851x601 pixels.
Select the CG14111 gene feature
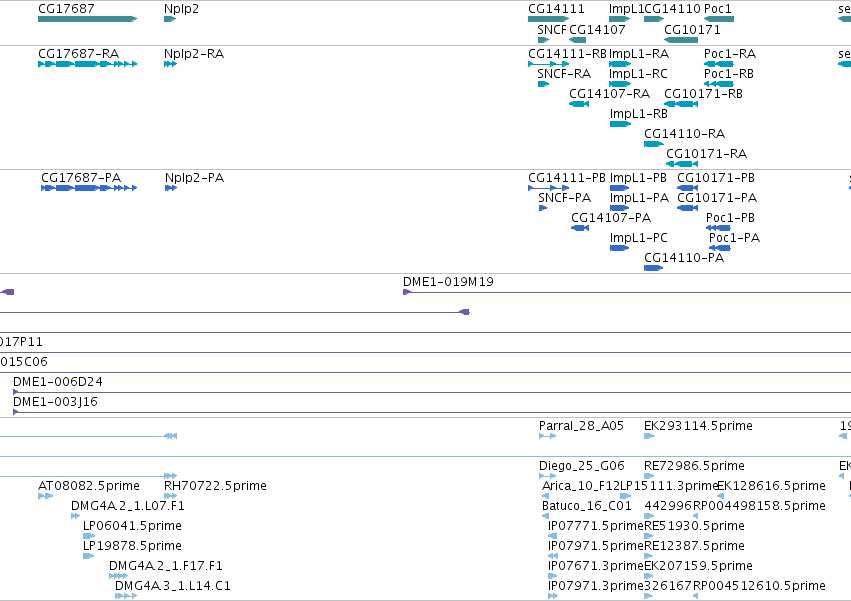click(x=549, y=19)
